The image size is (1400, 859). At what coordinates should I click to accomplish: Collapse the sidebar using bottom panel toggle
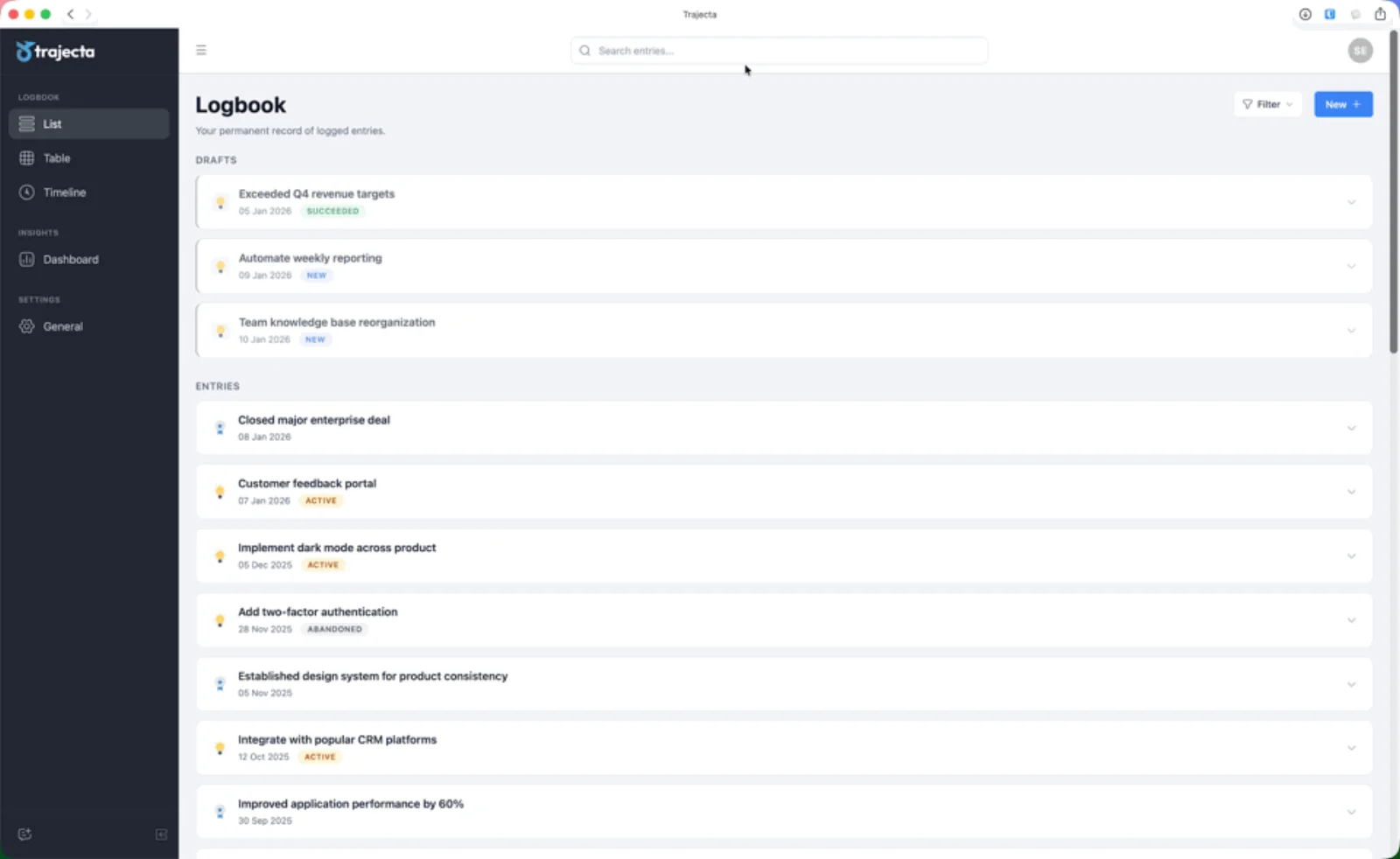click(161, 835)
